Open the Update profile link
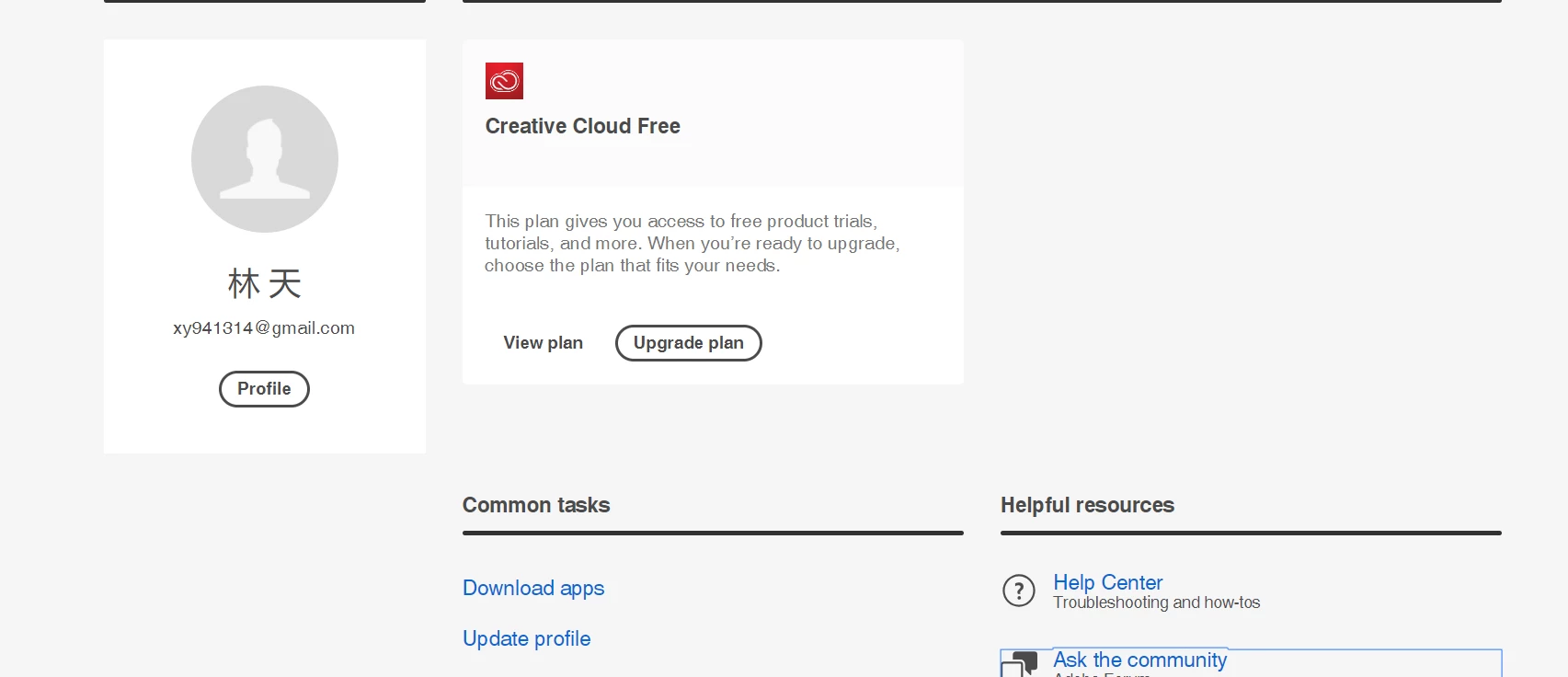Viewport: 1568px width, 677px height. click(x=527, y=638)
